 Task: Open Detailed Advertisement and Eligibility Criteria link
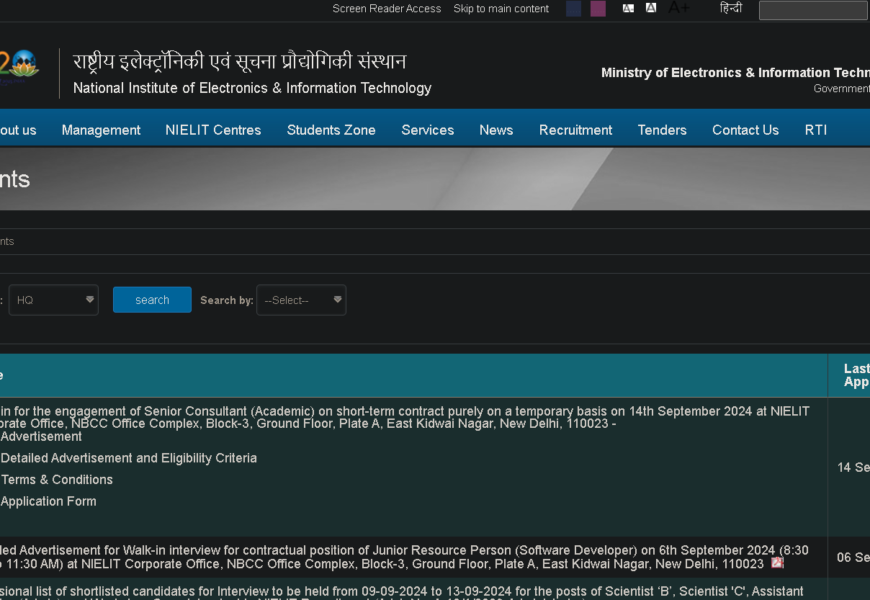pyautogui.click(x=129, y=458)
